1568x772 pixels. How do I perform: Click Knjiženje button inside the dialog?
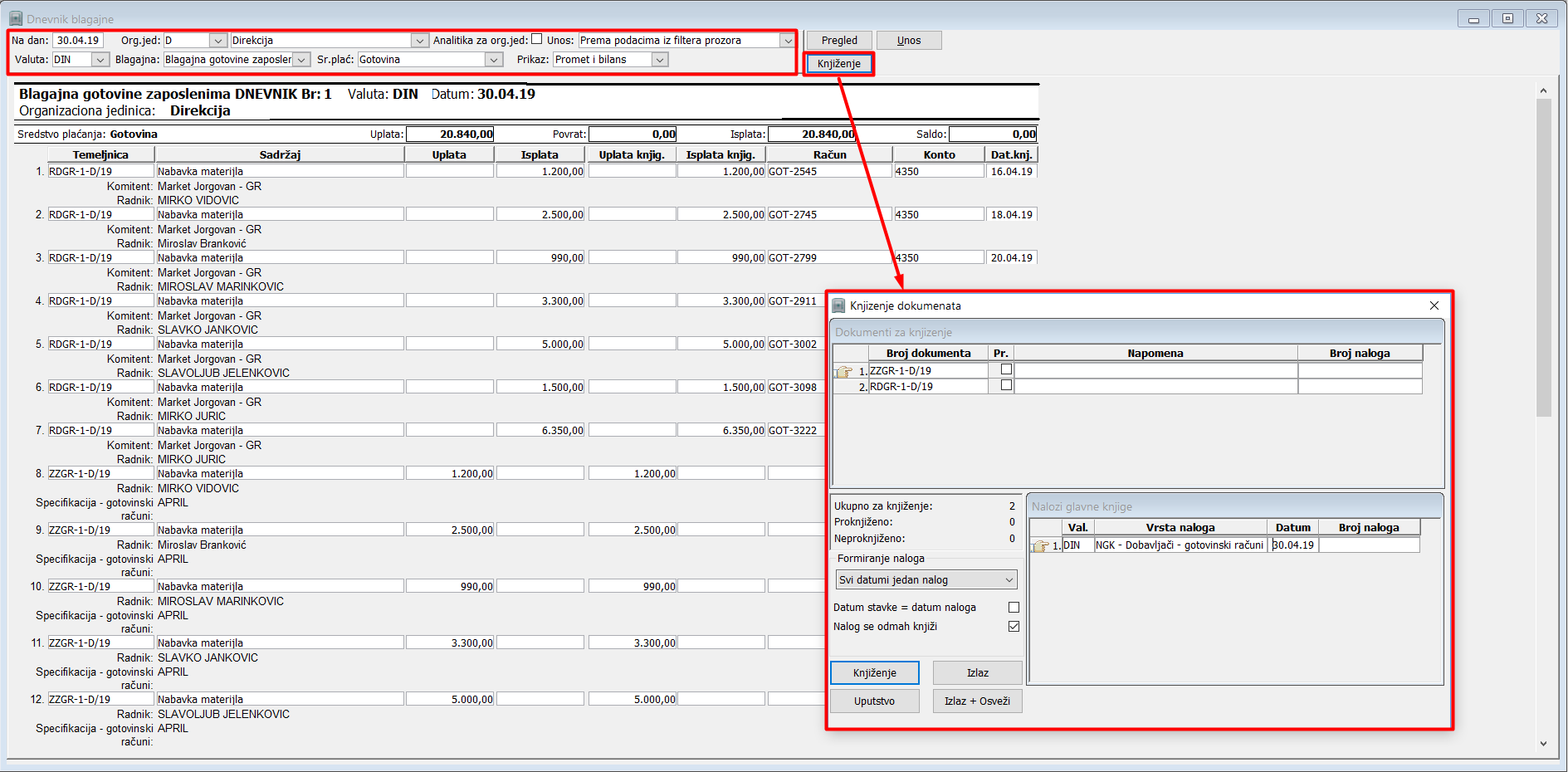[x=875, y=673]
